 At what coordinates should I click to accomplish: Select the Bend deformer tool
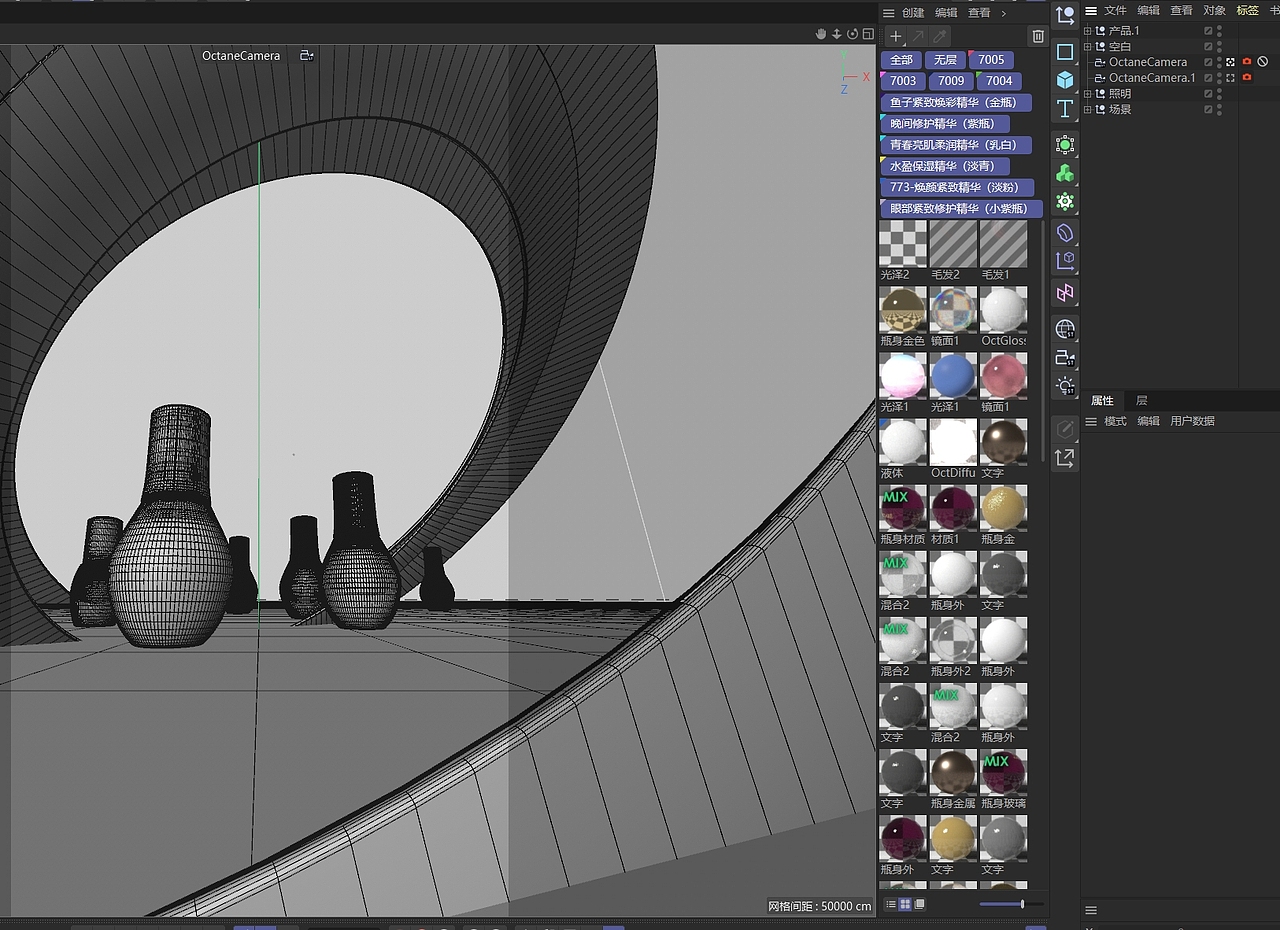coord(1065,233)
